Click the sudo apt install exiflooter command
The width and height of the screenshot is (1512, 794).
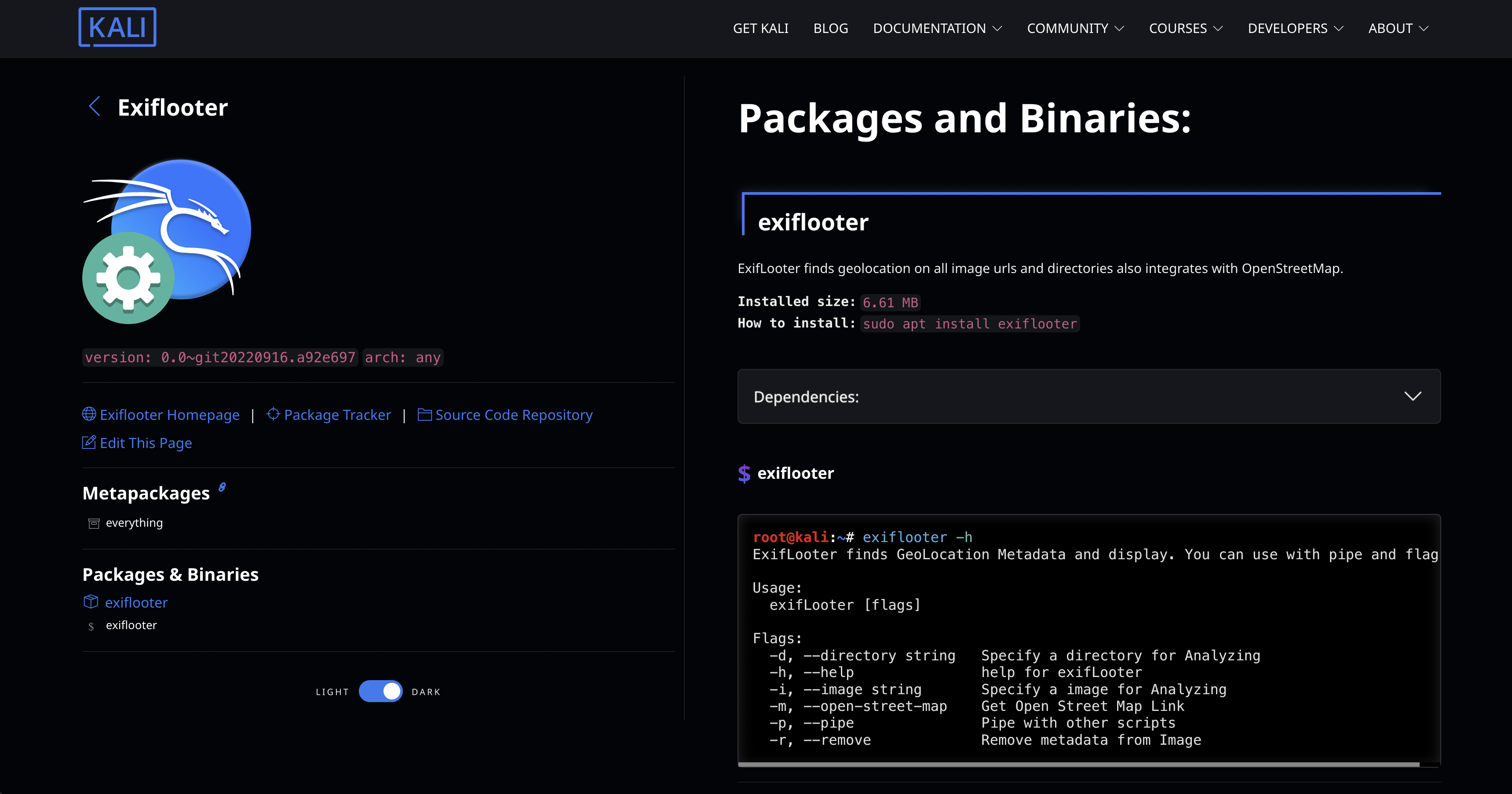click(970, 324)
